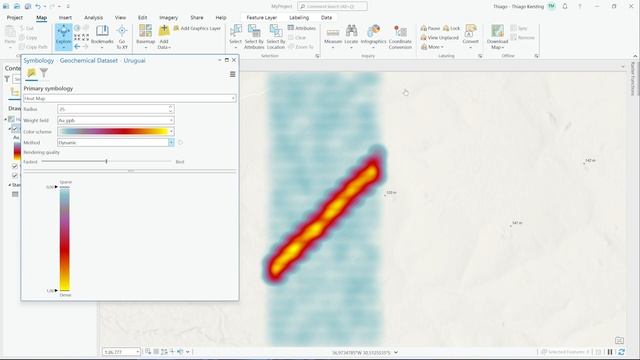Open the Color scheme dropdown
Image resolution: width=640 pixels, height=360 pixels.
pos(116,131)
